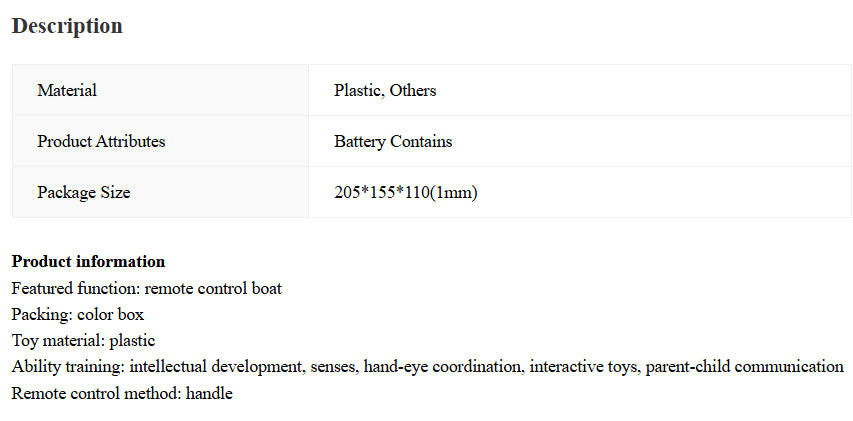853x421 pixels.
Task: Click the "Battery Contains" value
Action: (393, 141)
